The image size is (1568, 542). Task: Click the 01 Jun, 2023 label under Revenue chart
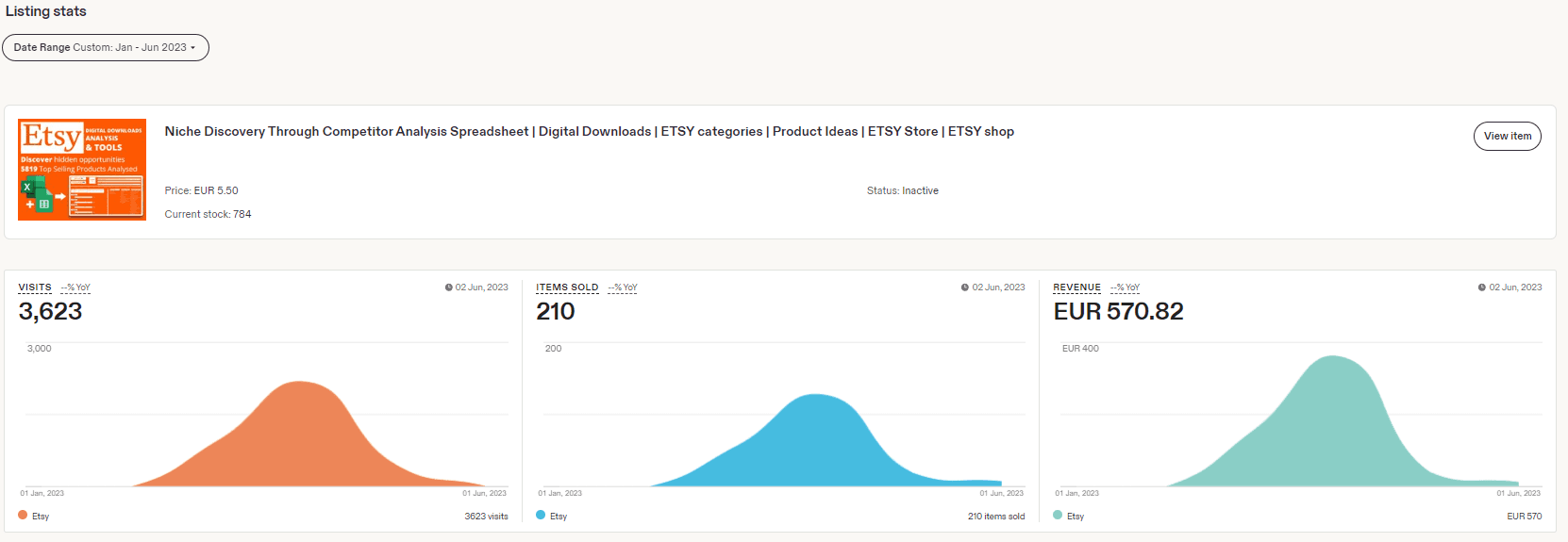[x=1518, y=493]
